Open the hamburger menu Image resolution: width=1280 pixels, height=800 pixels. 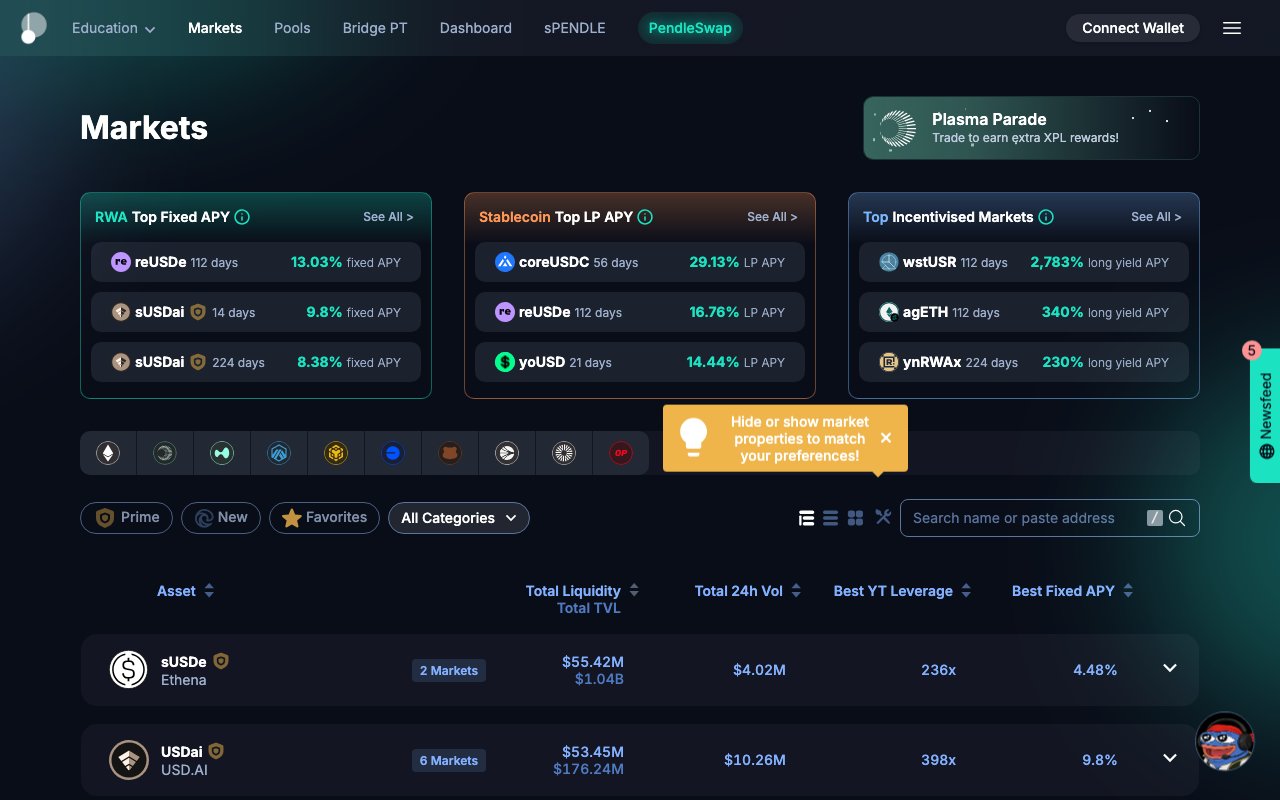click(x=1232, y=28)
